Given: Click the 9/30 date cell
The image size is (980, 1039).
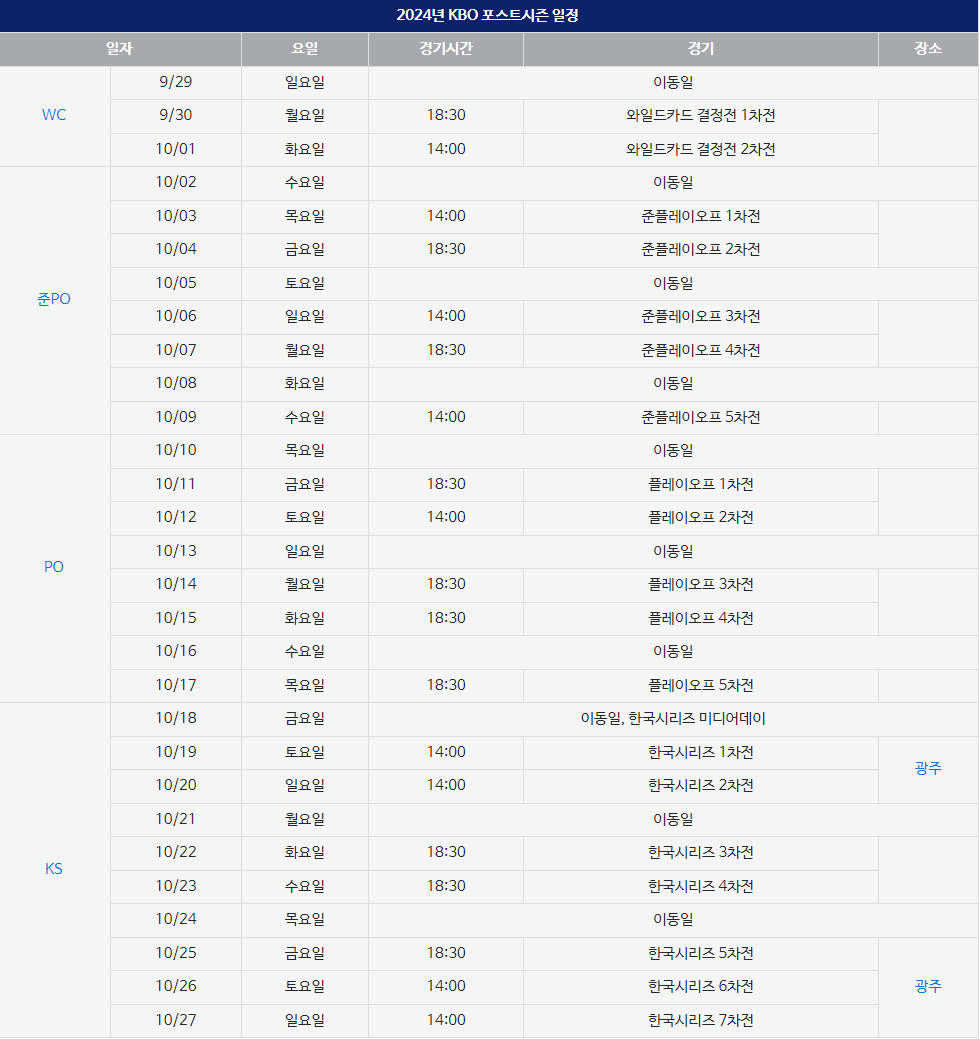Looking at the screenshot, I should 176,116.
